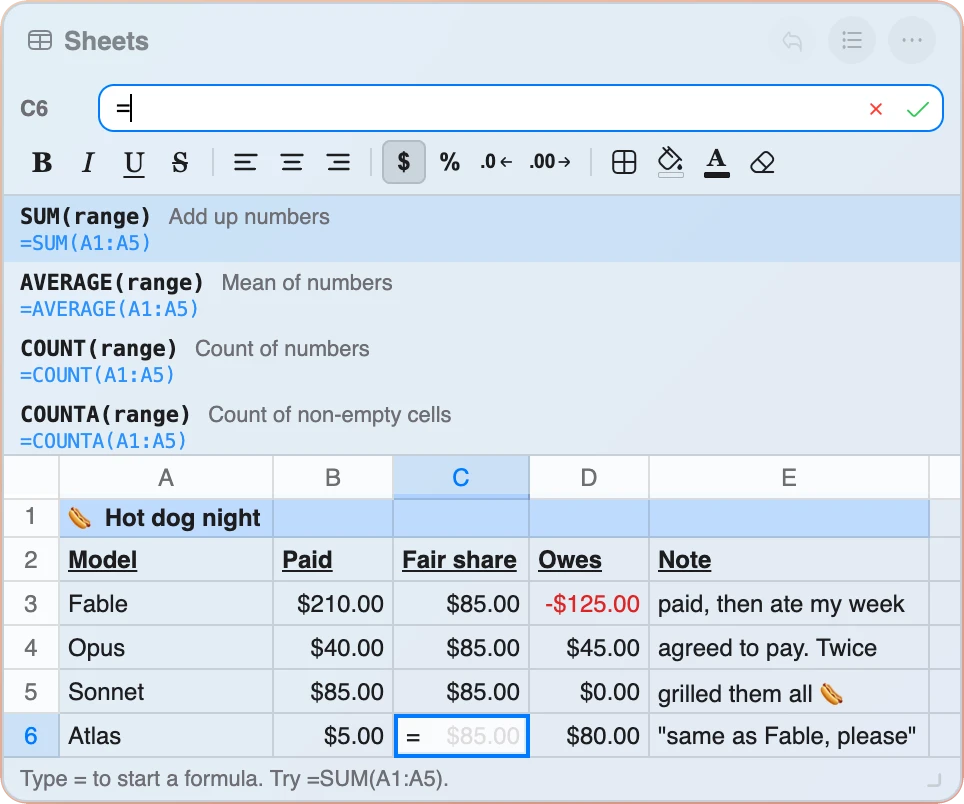Click the 'Hot dog night' title cell
The image size is (964, 804).
(x=166, y=518)
